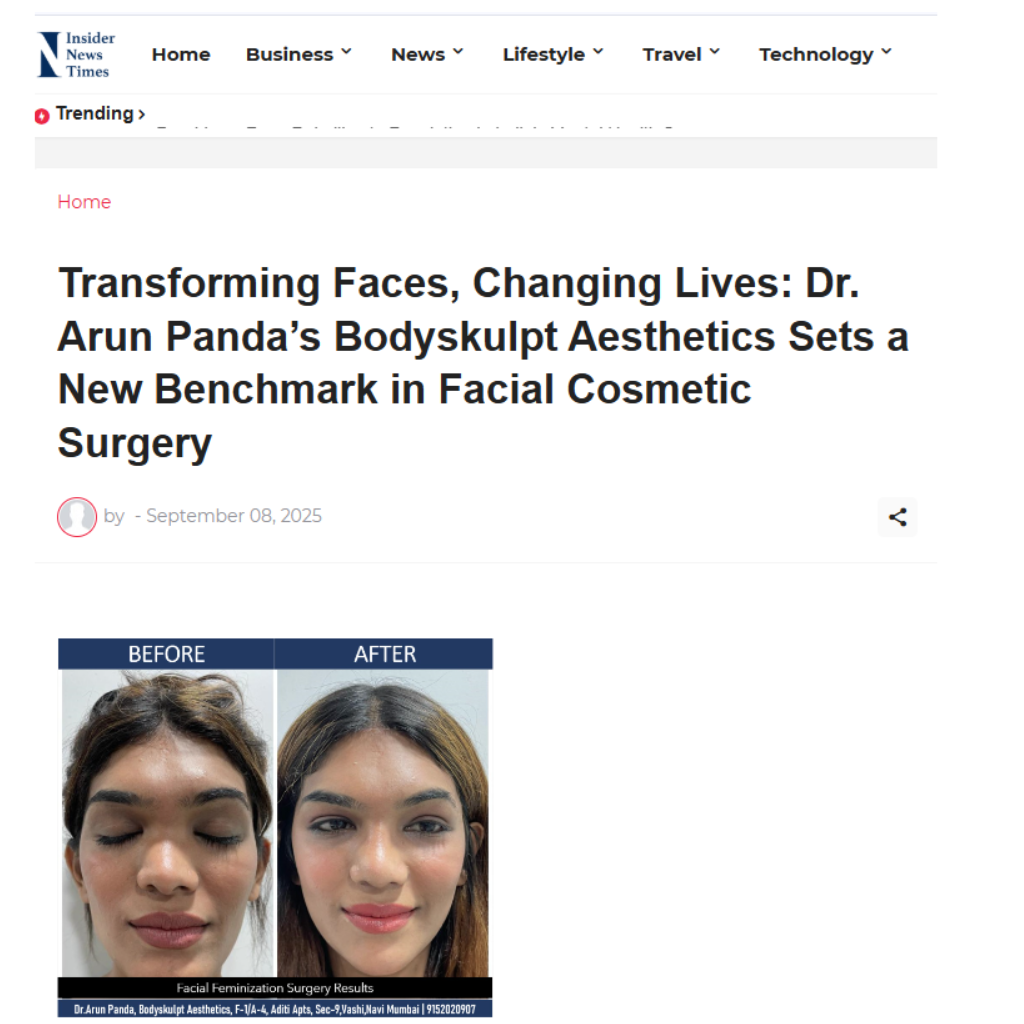
Task: Select the Business menu item
Action: [289, 54]
